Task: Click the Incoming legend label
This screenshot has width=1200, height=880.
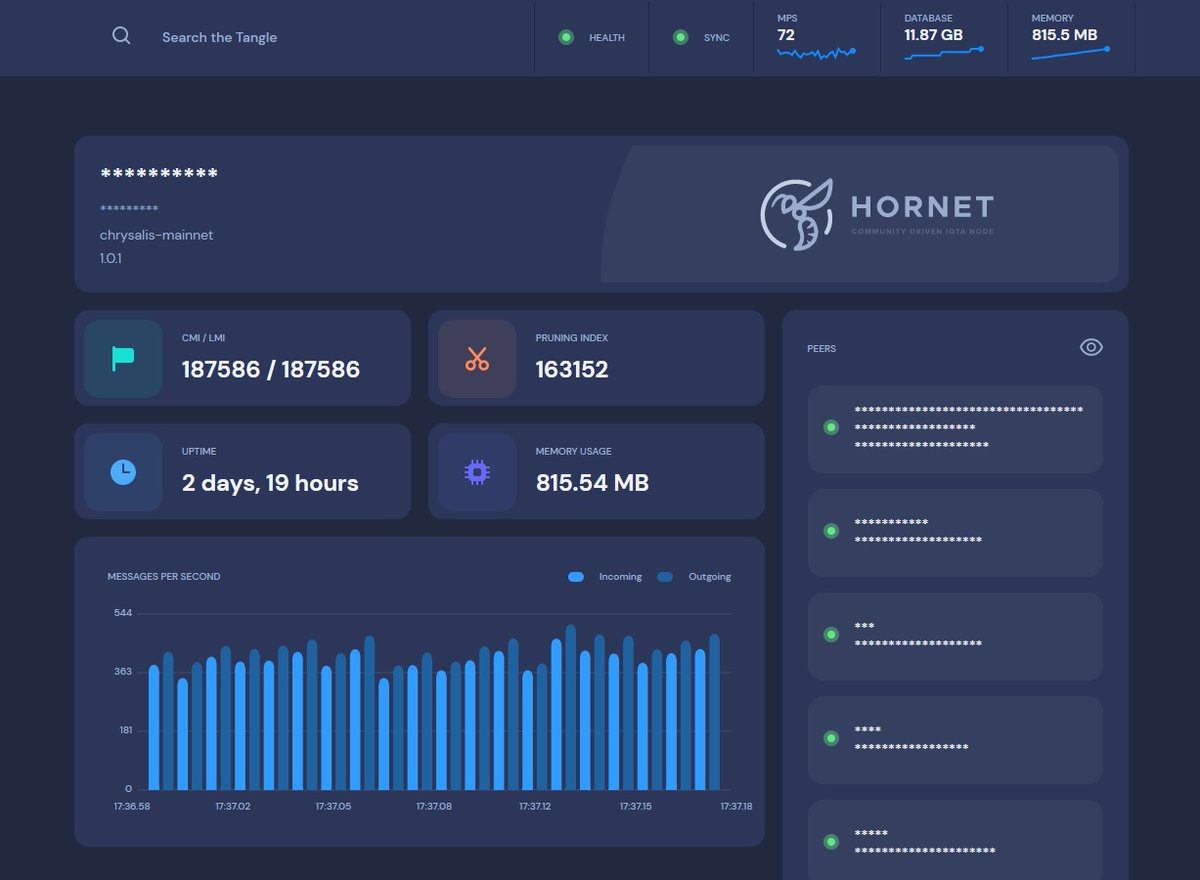Action: pyautogui.click(x=620, y=577)
